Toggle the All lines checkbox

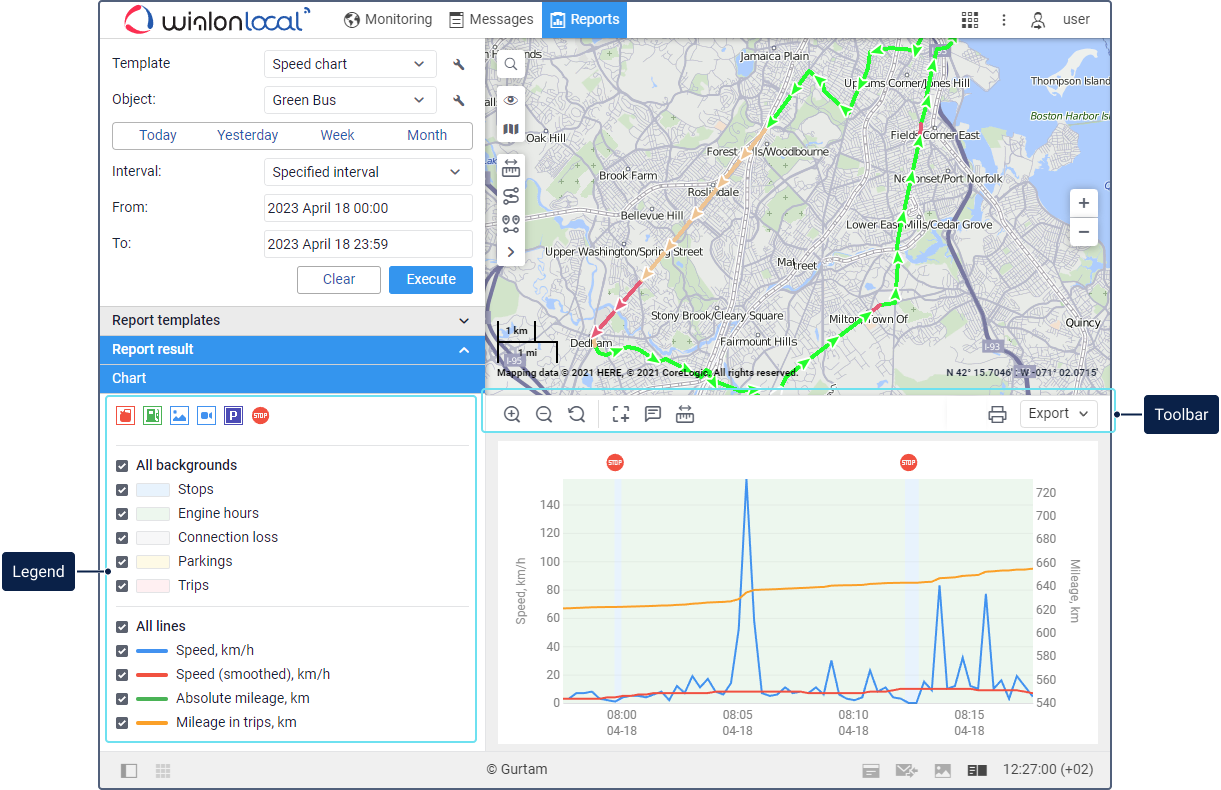[122, 627]
